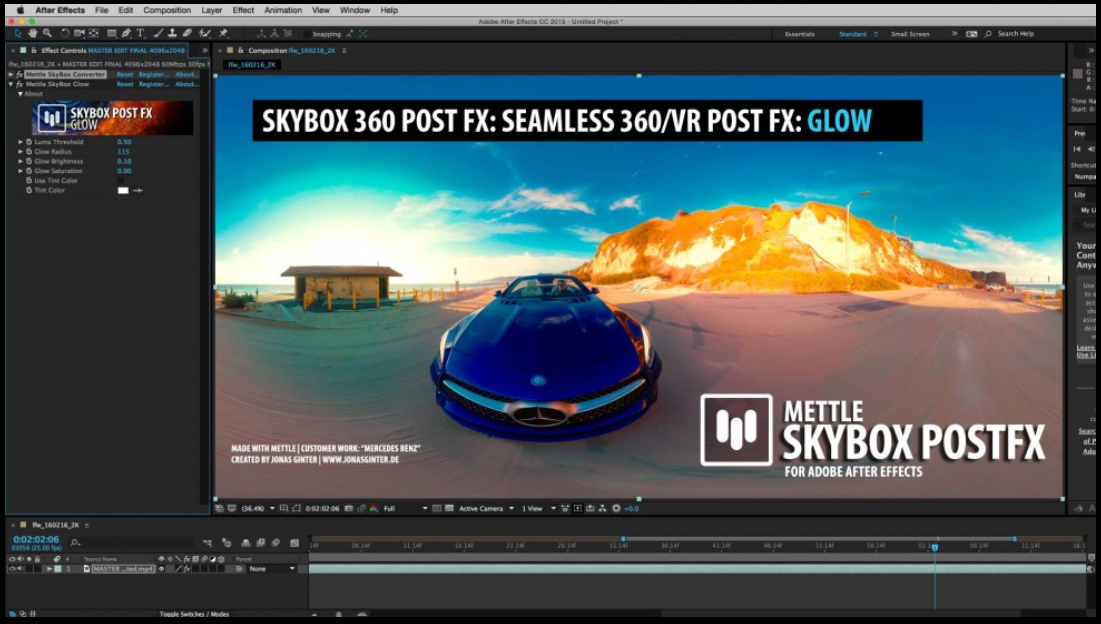This screenshot has height=624, width=1101.
Task: Toggle Glow Brightness stopwatch keyframing
Action: coord(29,161)
